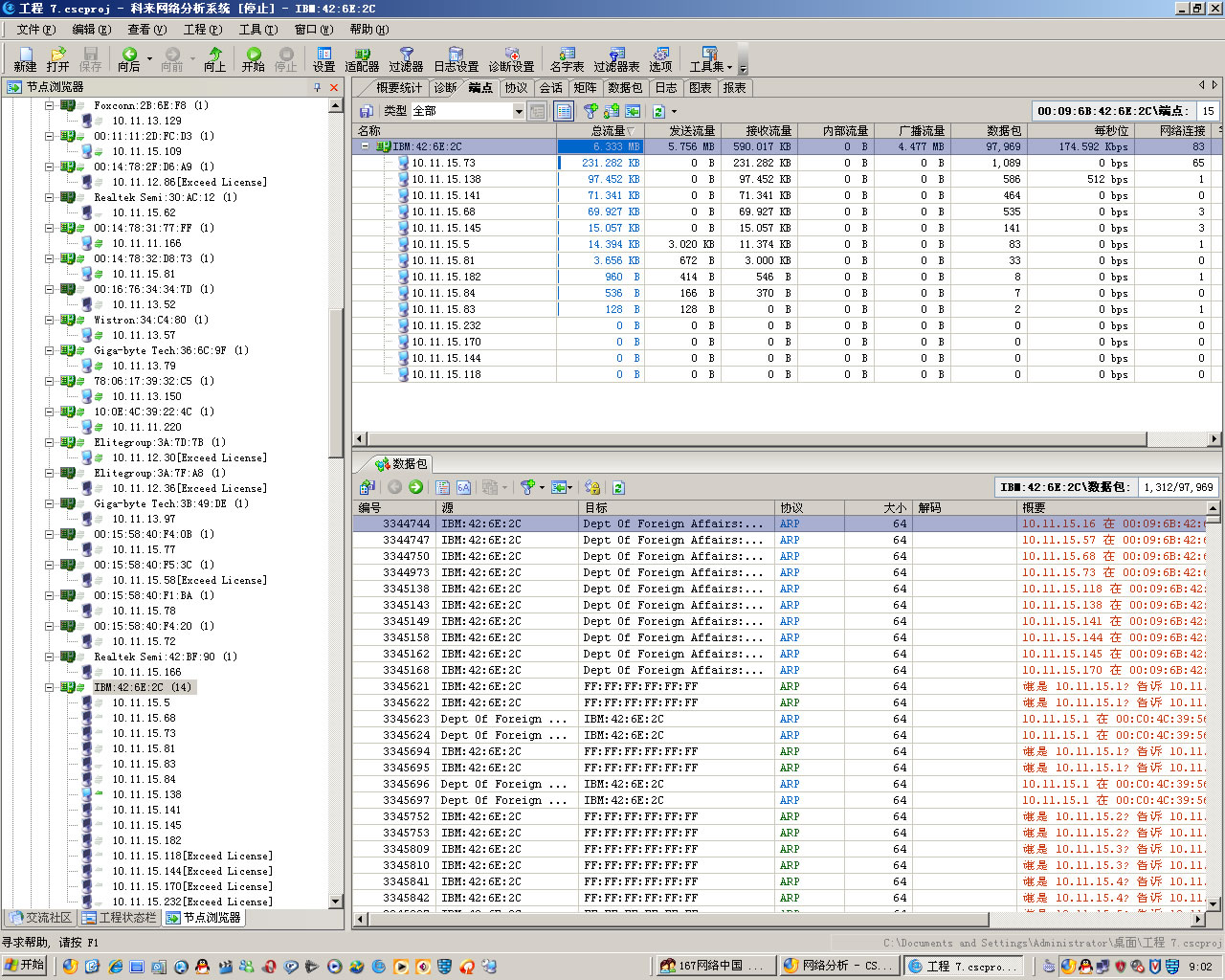Open 诊断设置 (Diagnosis settings) icon

[511, 59]
